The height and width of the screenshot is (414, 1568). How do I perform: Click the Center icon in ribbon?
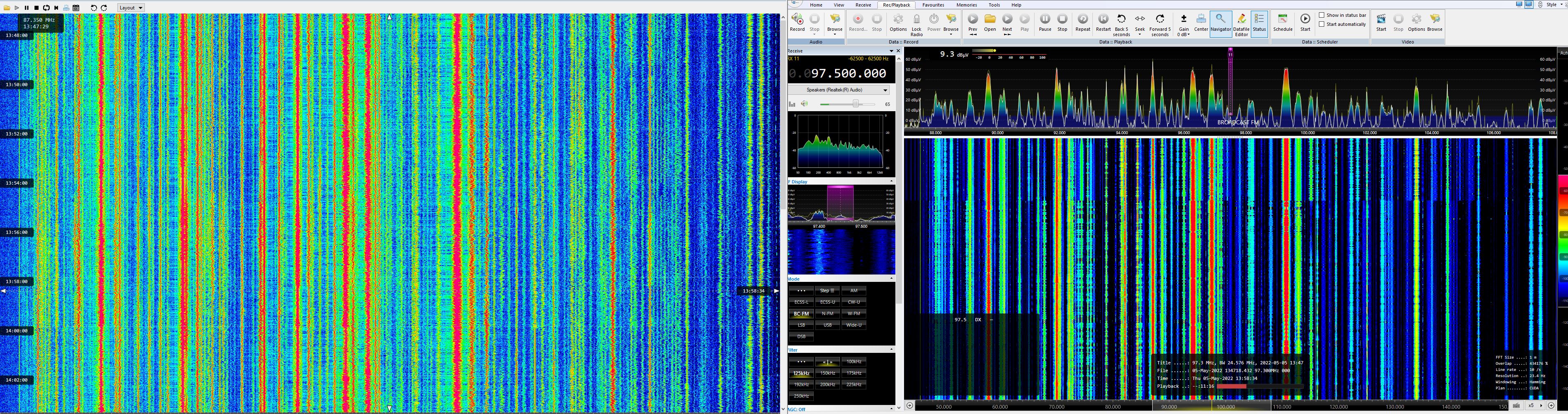tap(1200, 23)
